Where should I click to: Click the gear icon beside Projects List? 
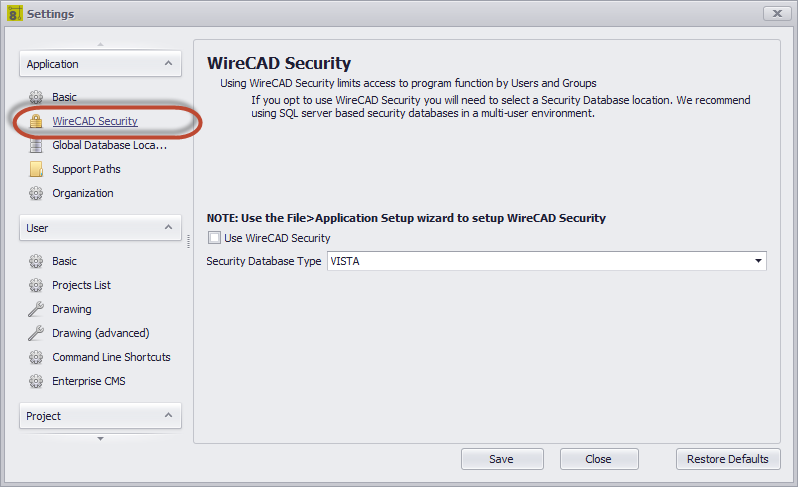36,285
